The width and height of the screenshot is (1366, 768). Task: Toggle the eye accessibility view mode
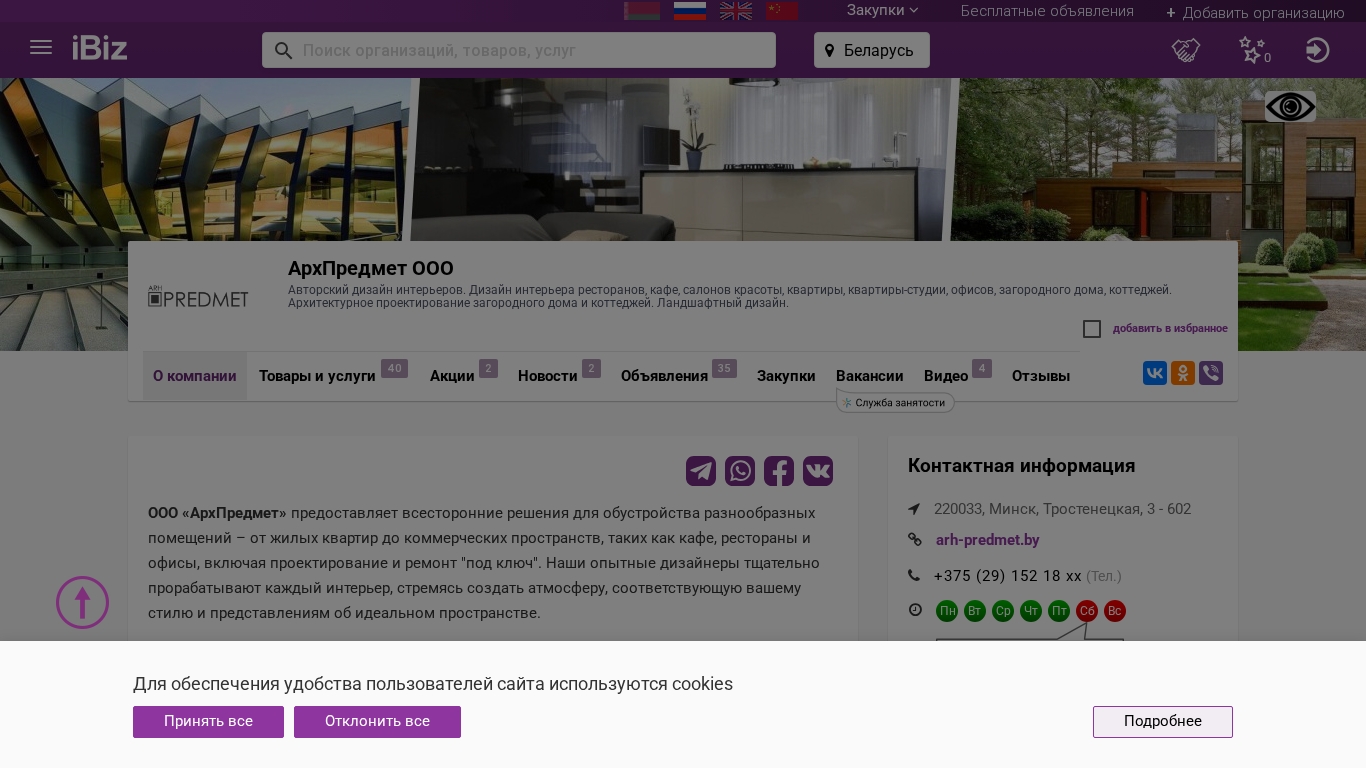pyautogui.click(x=1290, y=107)
